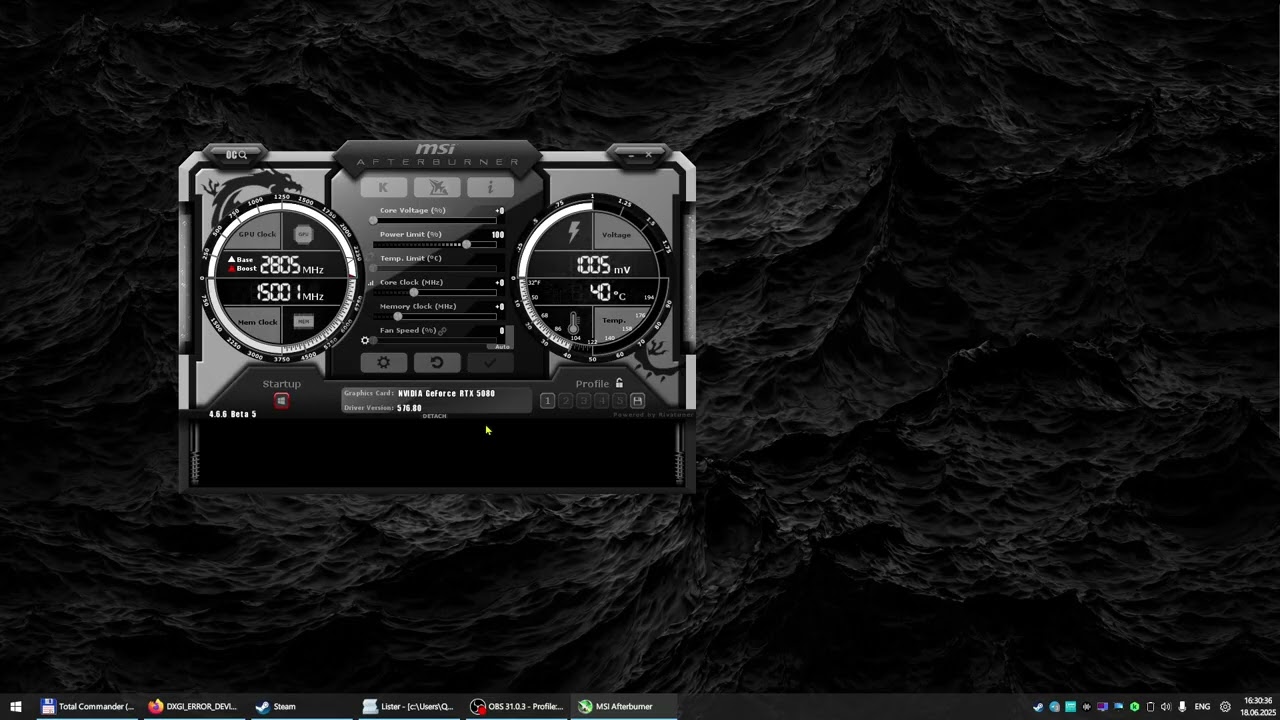This screenshot has width=1280, height=720.
Task: Switch to OBS 31.0.3 in taskbar
Action: pyautogui.click(x=516, y=706)
